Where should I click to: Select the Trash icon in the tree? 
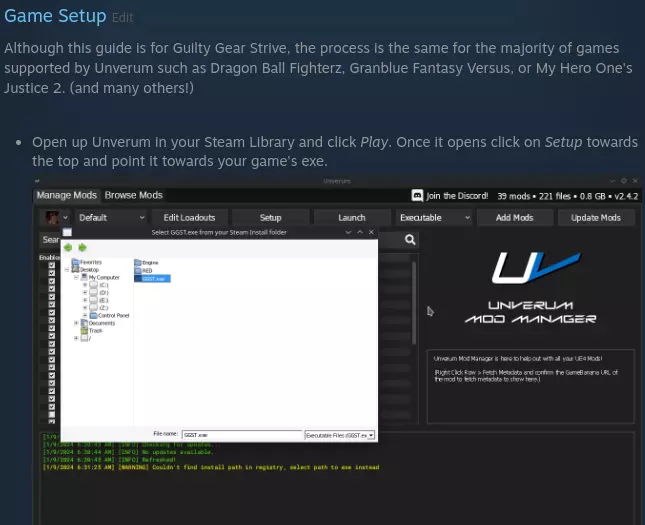84,330
